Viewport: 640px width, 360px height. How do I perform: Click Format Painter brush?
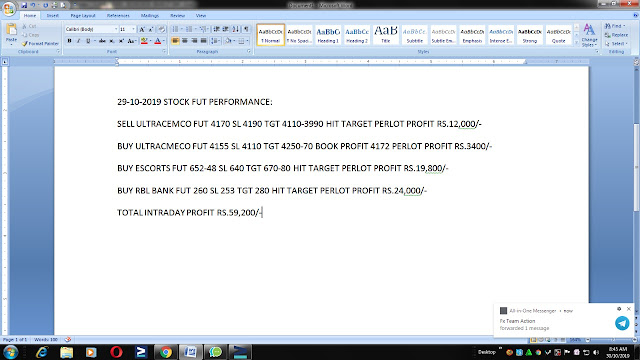point(40,43)
